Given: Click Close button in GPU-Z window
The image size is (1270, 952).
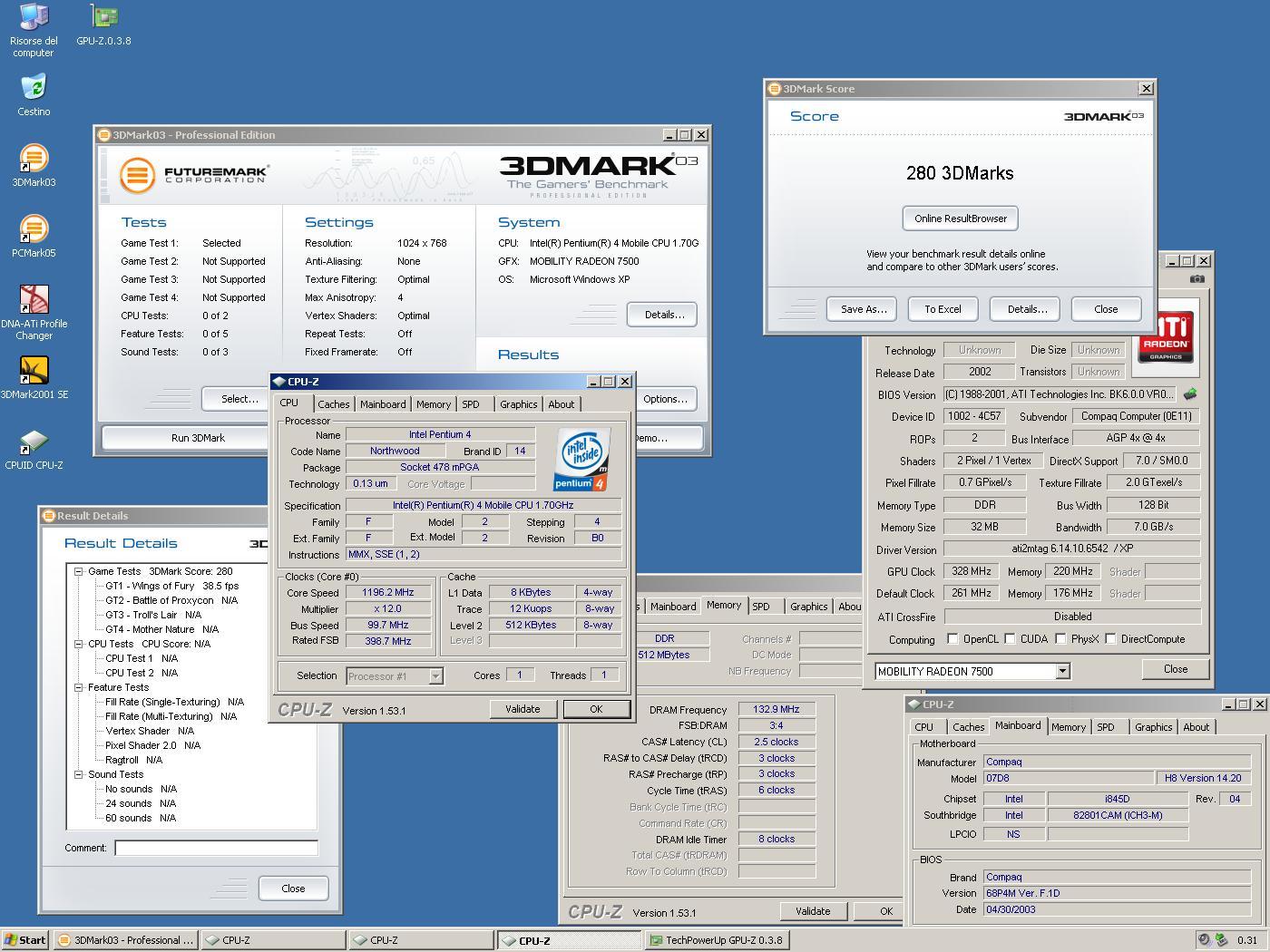Looking at the screenshot, I should [x=1176, y=669].
